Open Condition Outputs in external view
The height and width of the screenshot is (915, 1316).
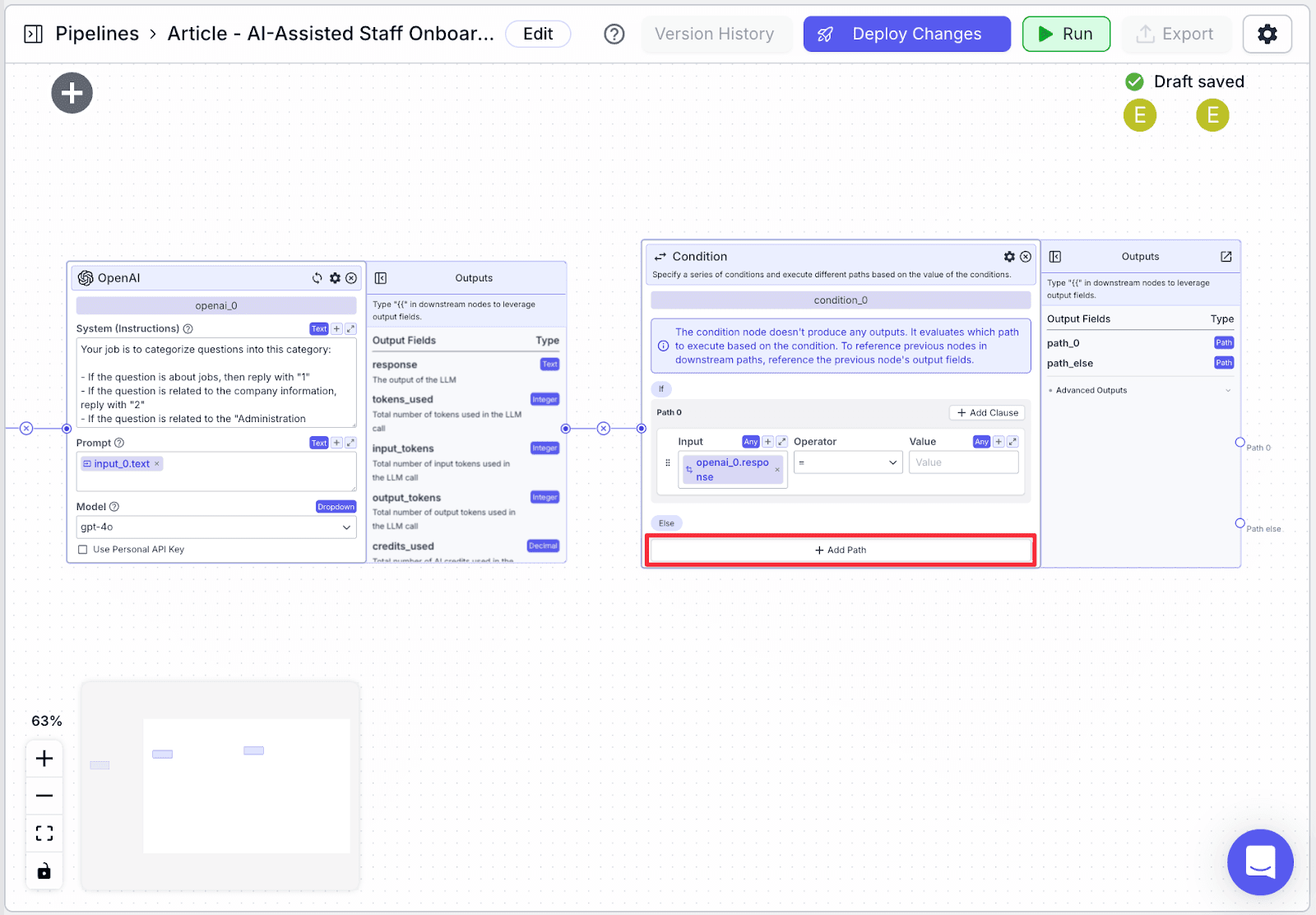click(x=1226, y=257)
